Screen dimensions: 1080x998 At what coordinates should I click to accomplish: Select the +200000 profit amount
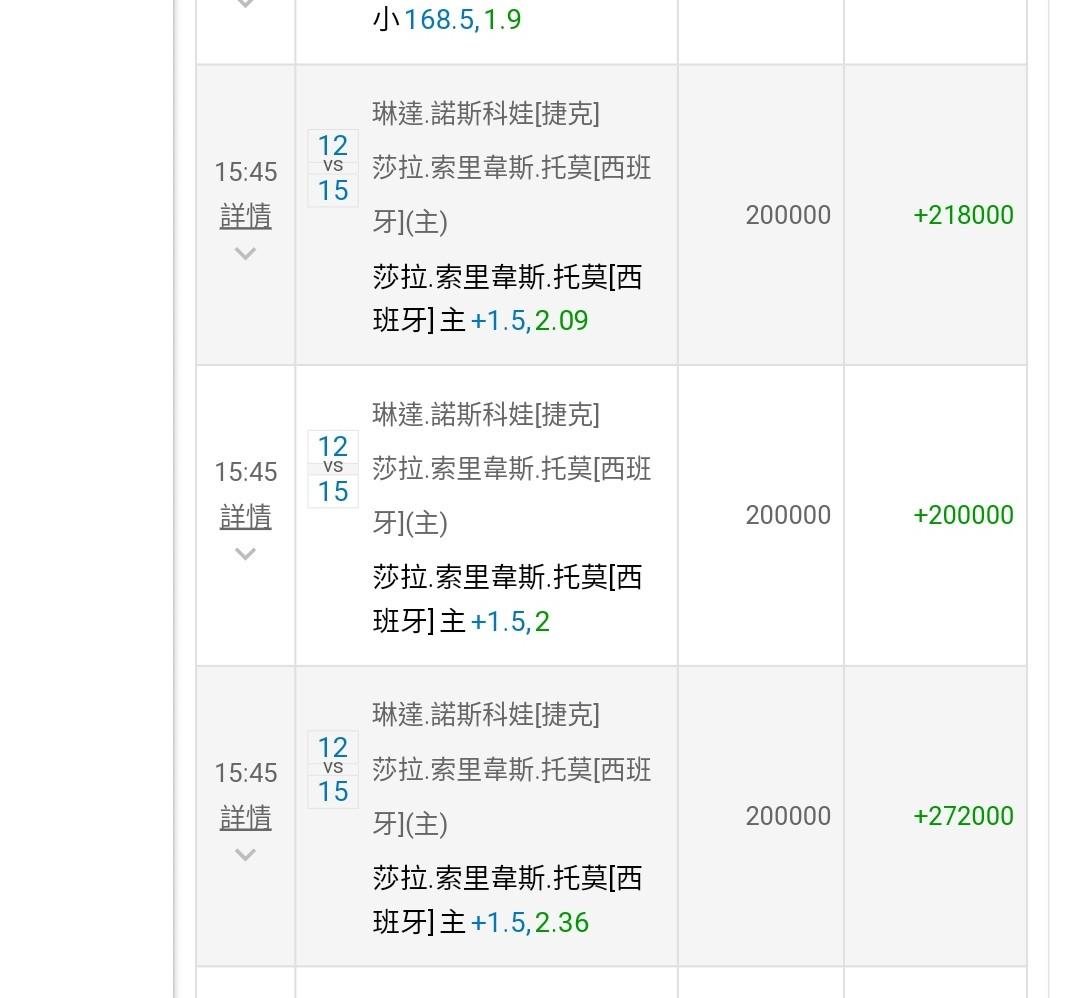click(962, 515)
